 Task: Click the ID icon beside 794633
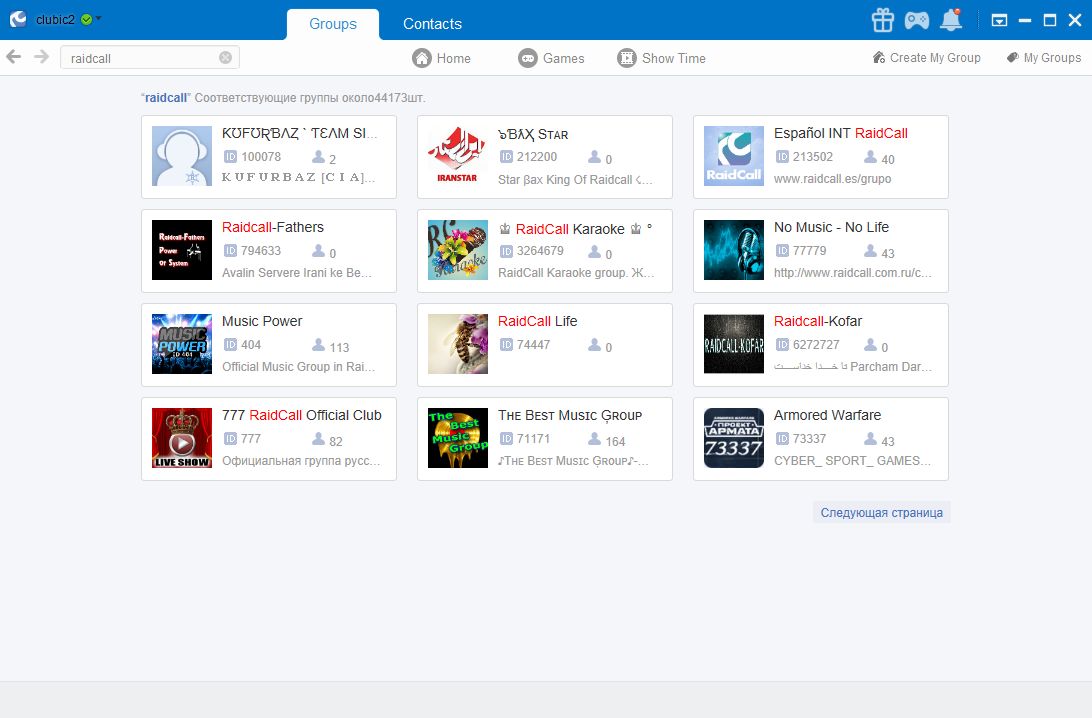(231, 251)
